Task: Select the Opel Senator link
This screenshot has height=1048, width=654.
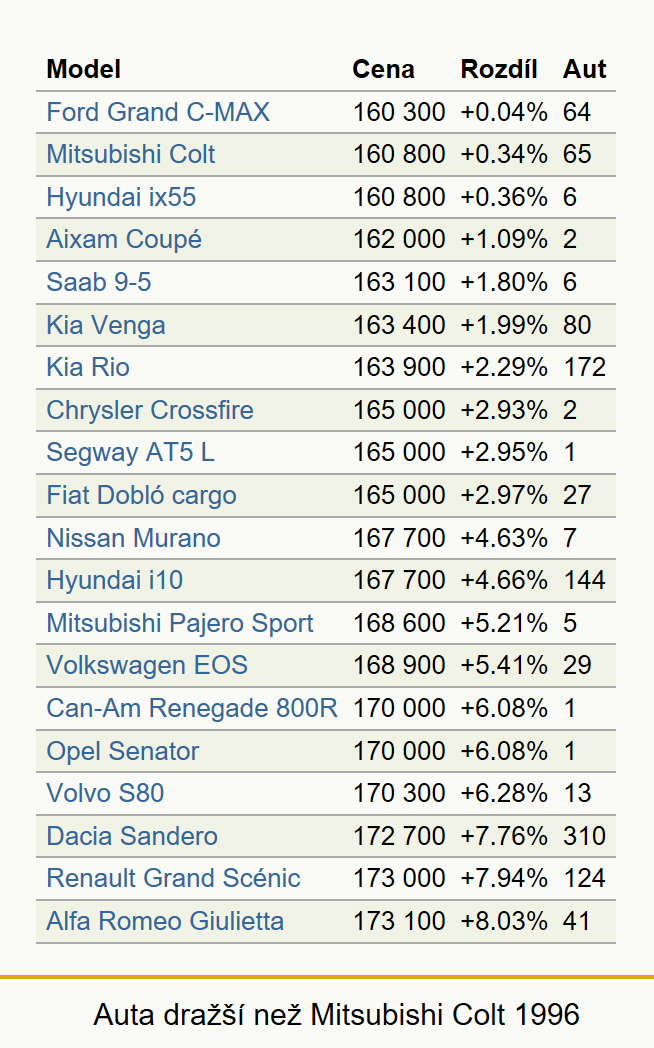Action: pos(123,751)
